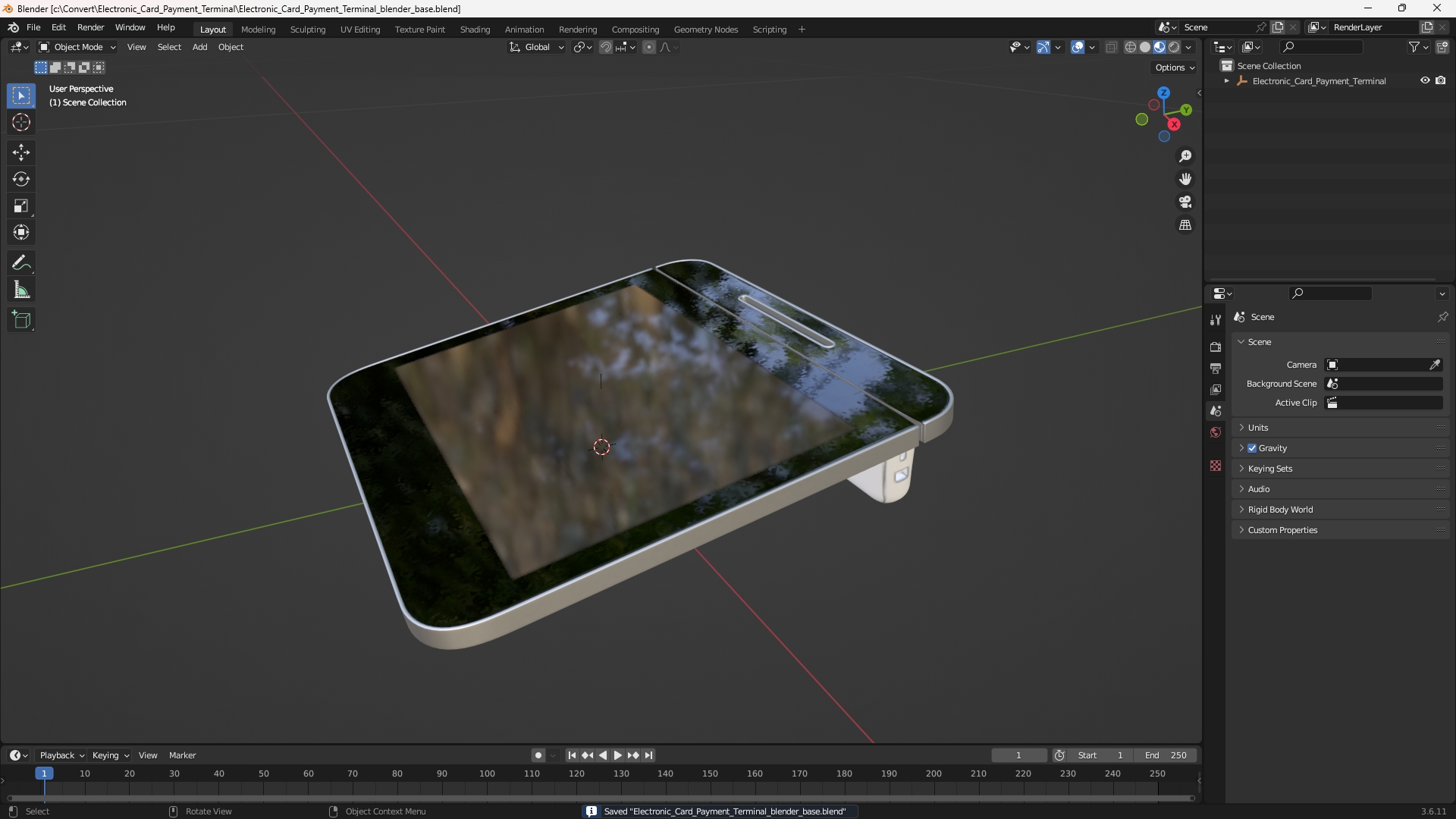Toggle auto keying record button
Screen dimensions: 1456x819
point(538,755)
